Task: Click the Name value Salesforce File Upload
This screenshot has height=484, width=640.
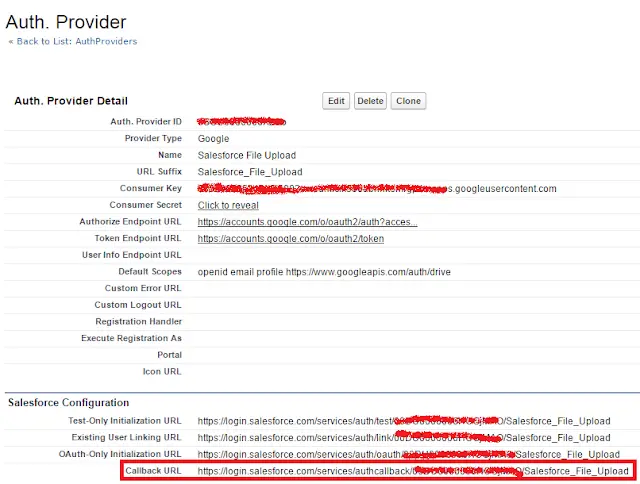Action: tap(247, 155)
